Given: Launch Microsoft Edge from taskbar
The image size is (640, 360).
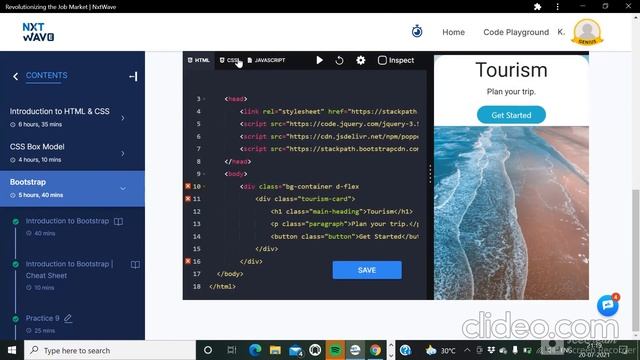Looking at the screenshot, I should coord(255,350).
